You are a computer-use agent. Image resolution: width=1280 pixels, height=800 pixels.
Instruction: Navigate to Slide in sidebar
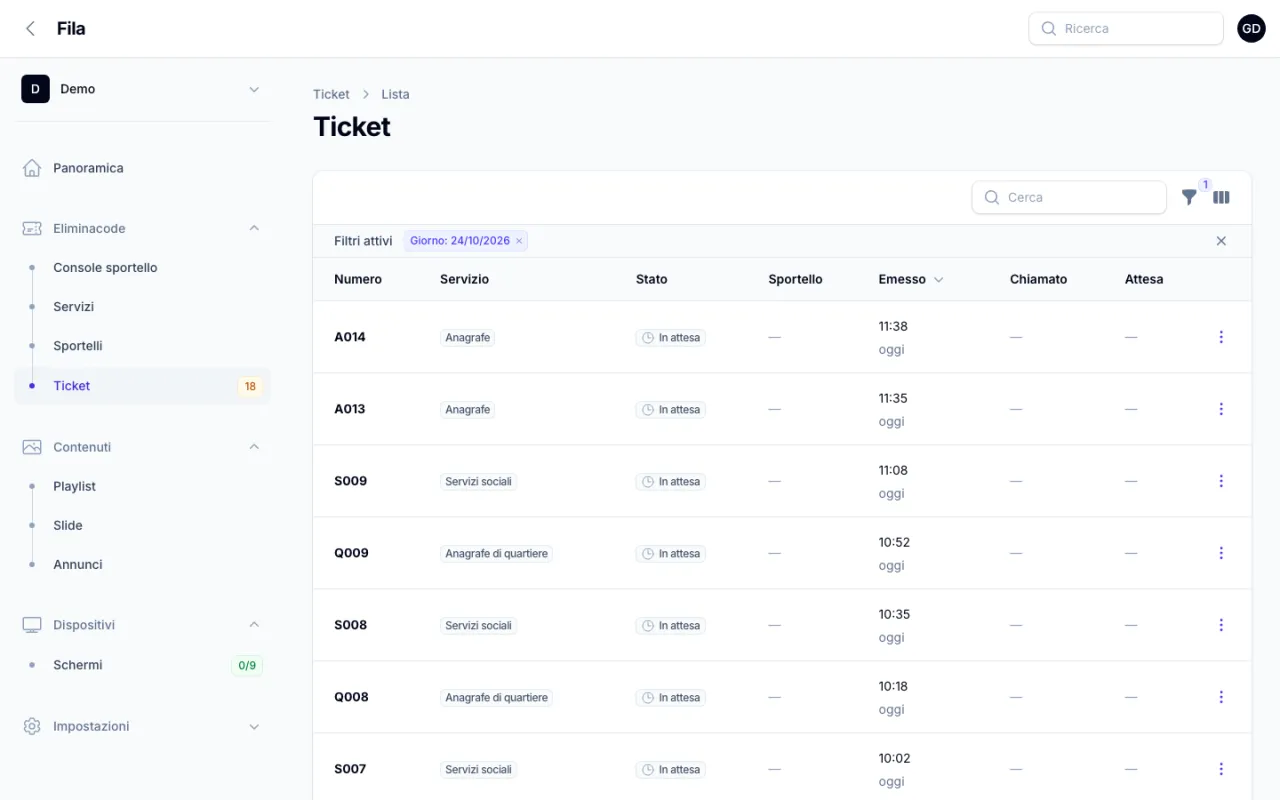(x=142, y=525)
